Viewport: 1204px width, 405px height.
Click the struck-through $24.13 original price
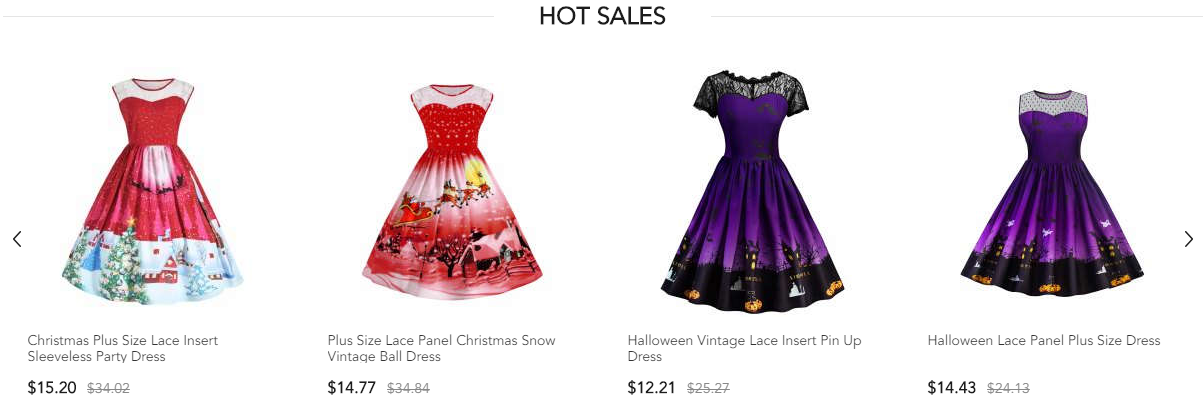(1009, 388)
